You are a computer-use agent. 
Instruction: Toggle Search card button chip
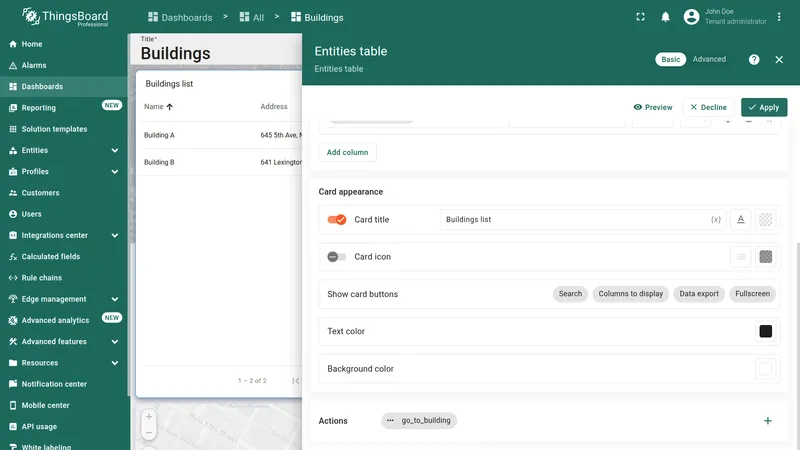pyautogui.click(x=570, y=294)
